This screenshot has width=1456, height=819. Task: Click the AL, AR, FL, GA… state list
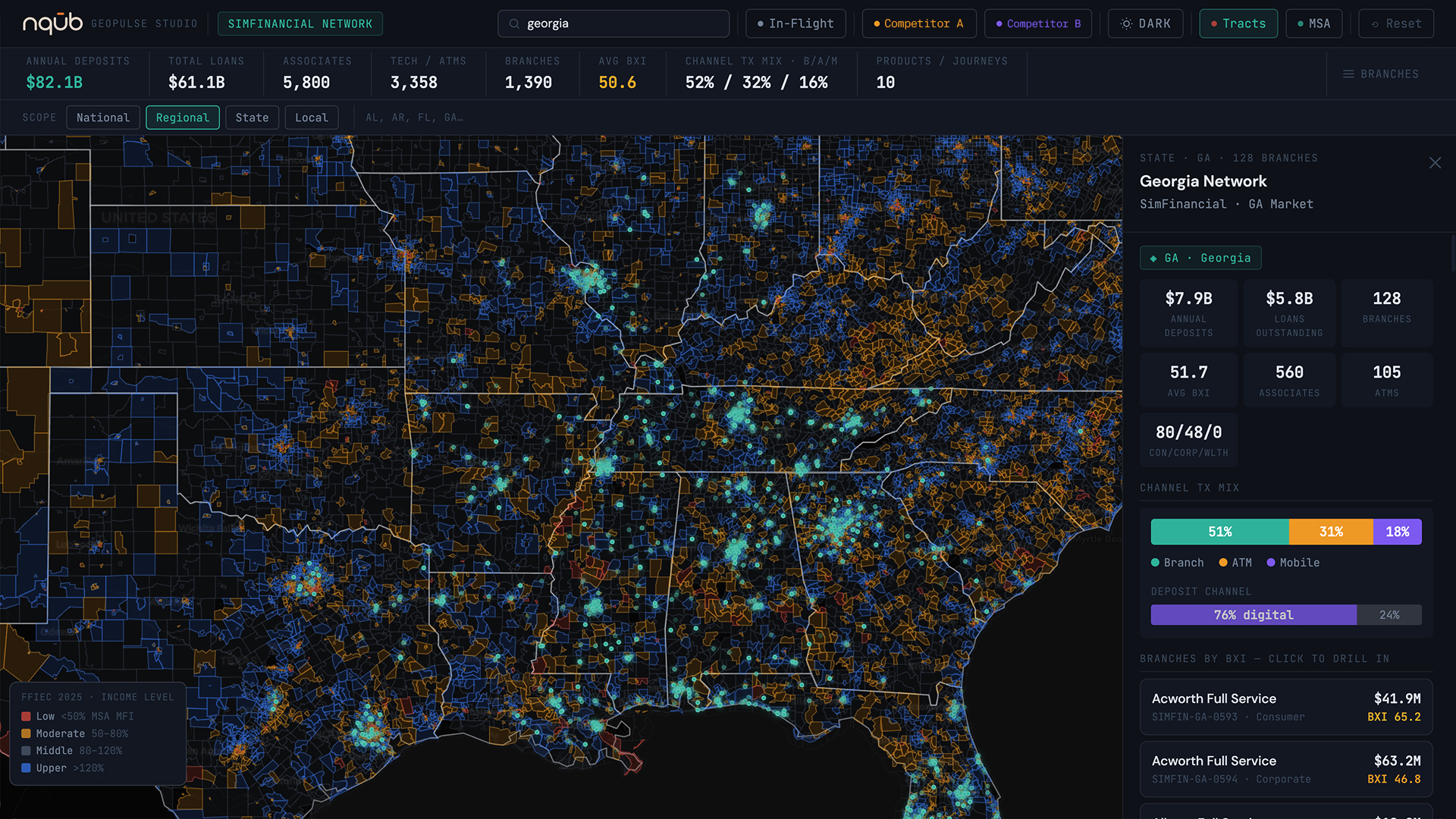414,118
